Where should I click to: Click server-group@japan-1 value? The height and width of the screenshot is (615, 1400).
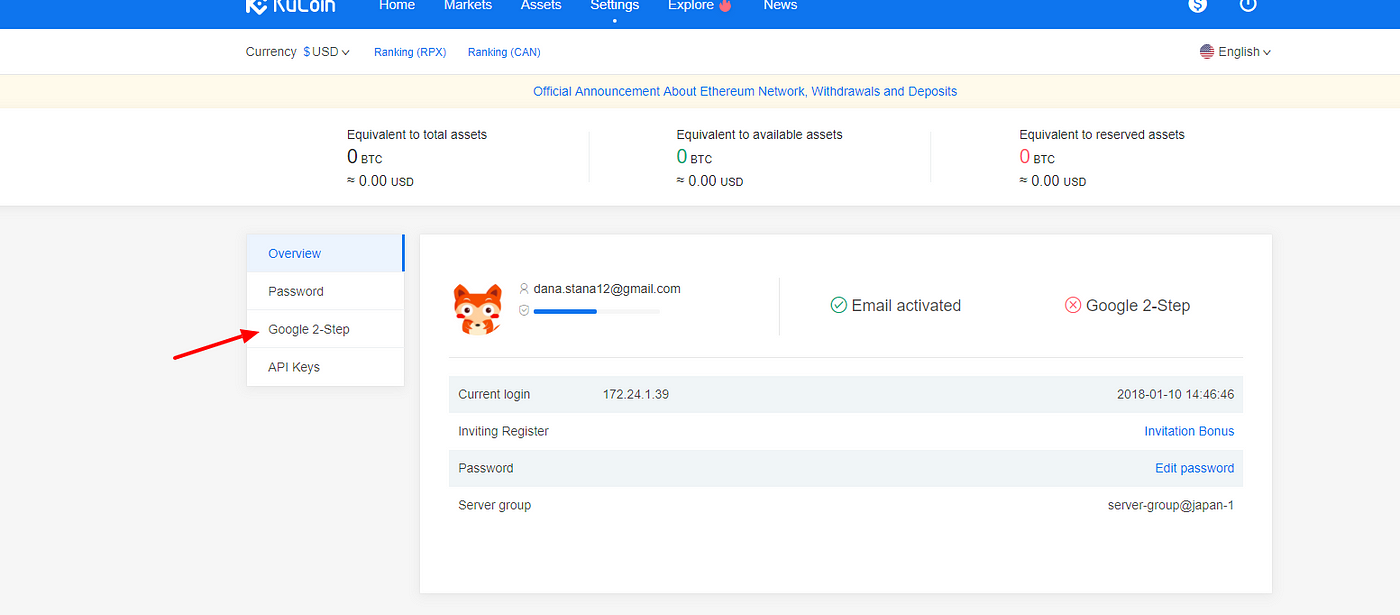point(1171,505)
